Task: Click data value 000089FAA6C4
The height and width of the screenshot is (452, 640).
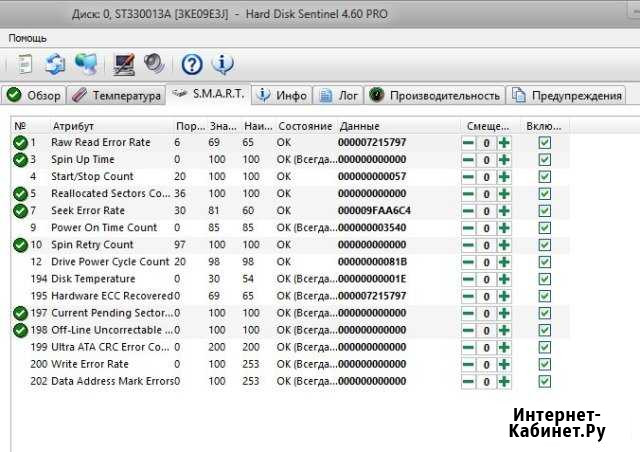Action: click(374, 211)
